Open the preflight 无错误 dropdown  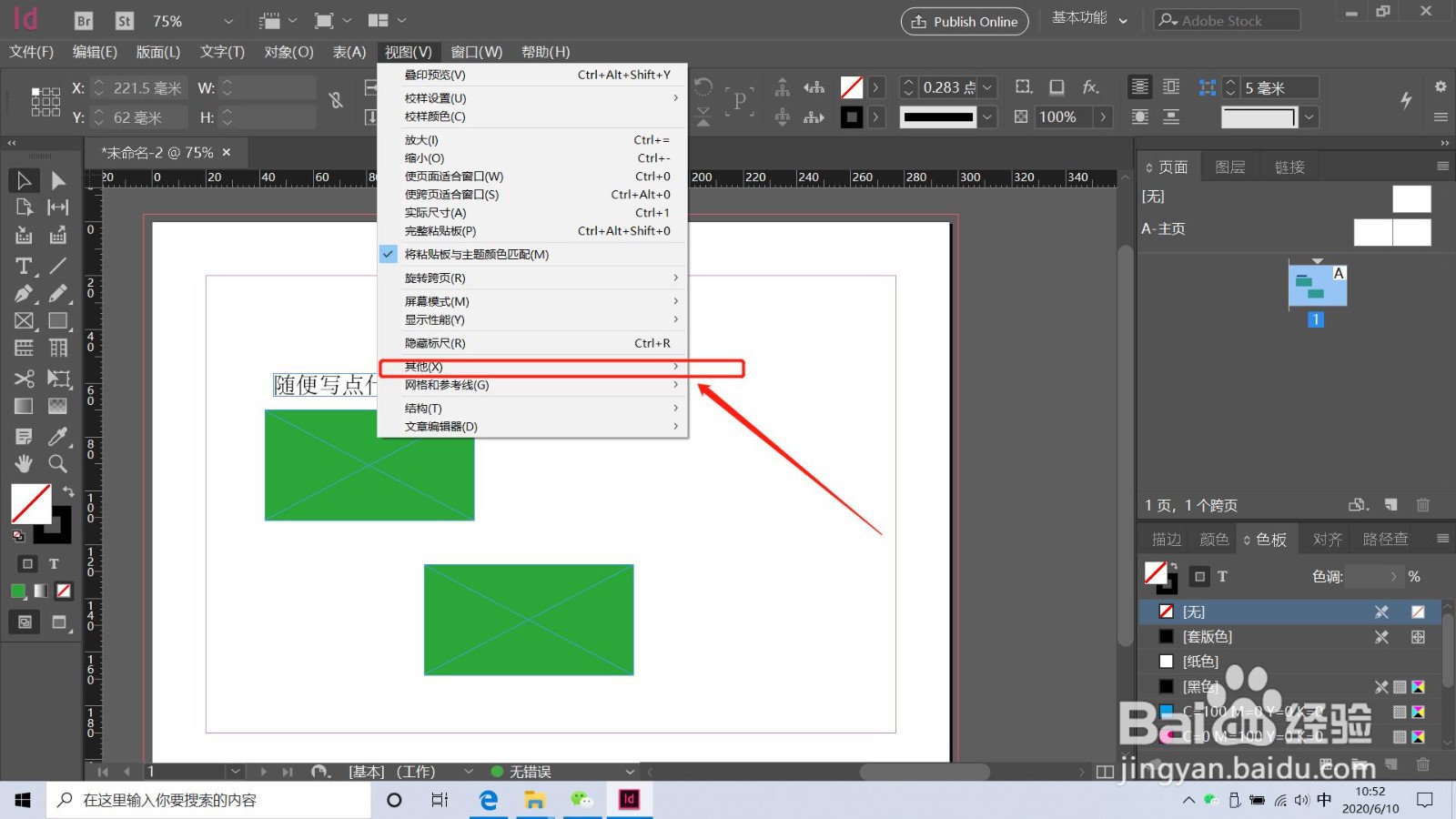[630, 772]
